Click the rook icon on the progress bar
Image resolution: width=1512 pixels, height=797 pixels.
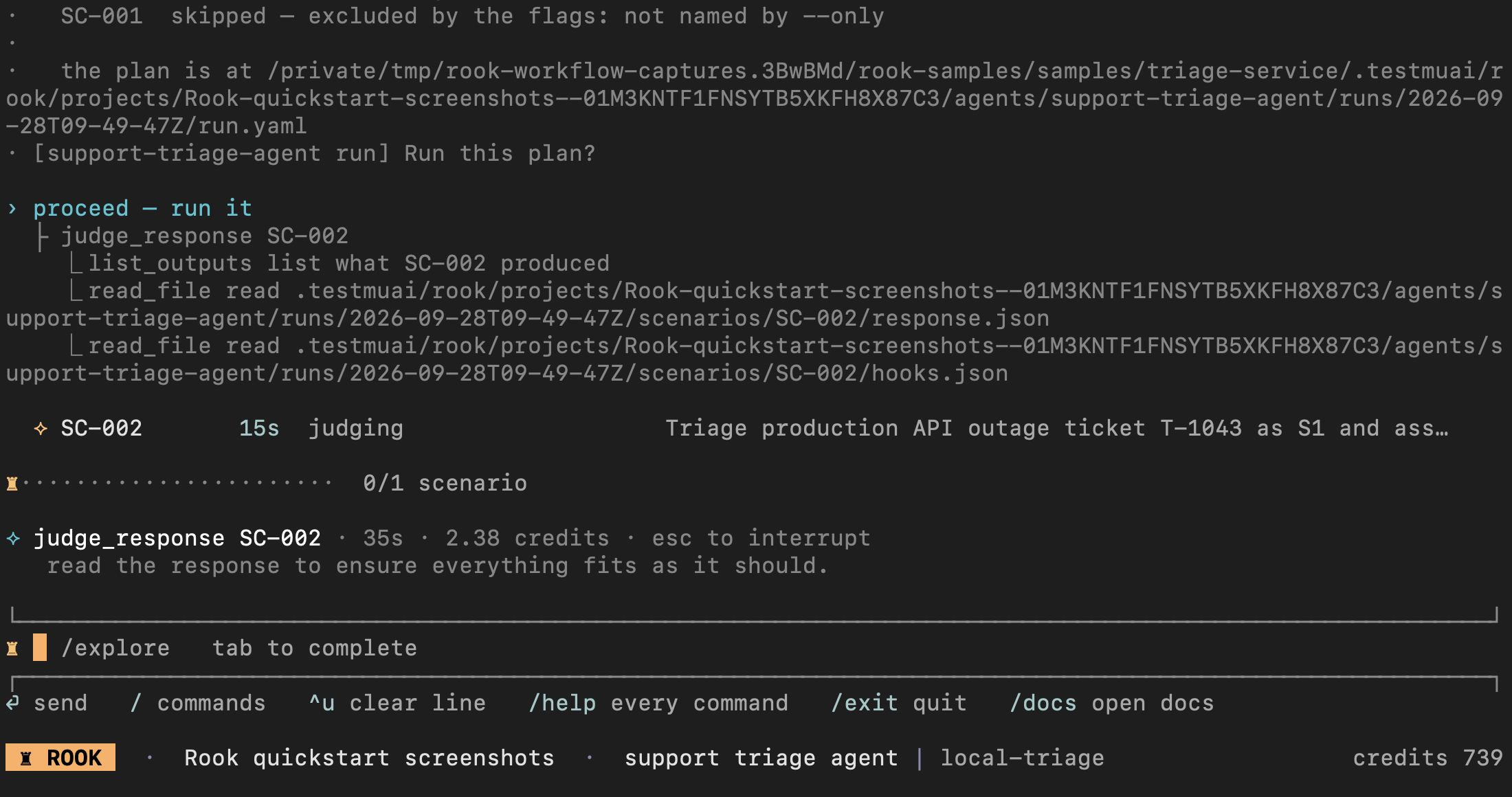click(12, 483)
